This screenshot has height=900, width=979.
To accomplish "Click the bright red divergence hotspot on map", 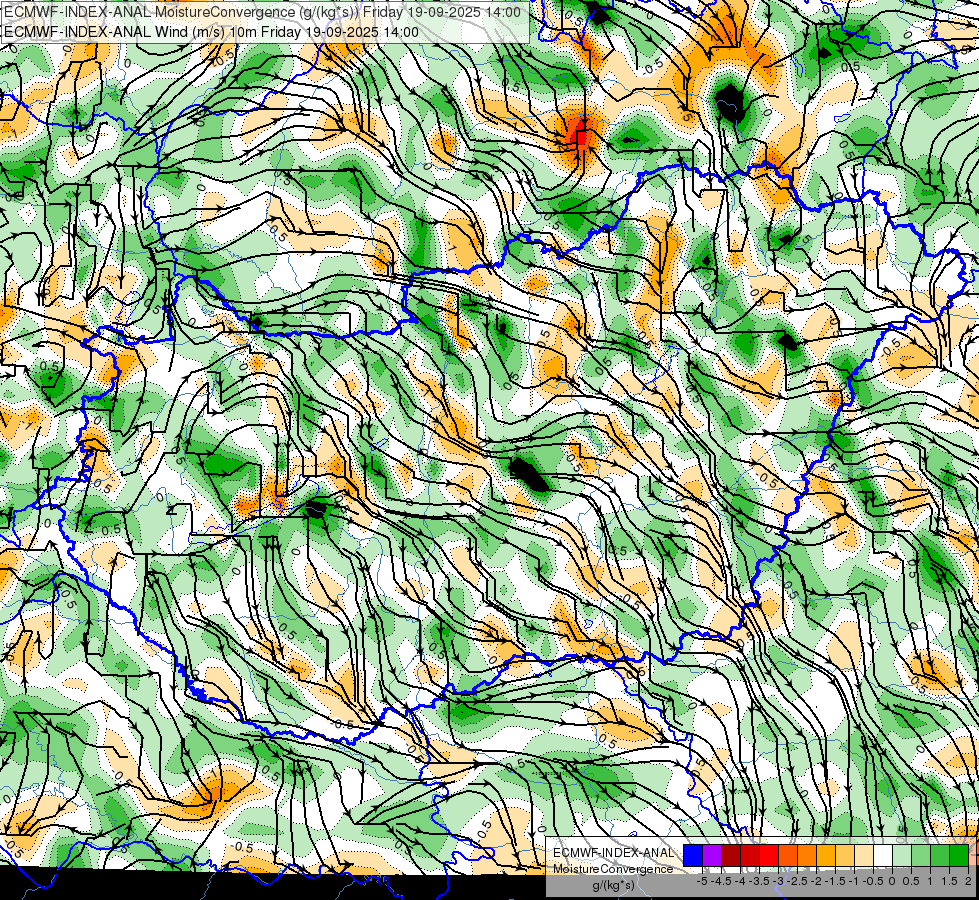I will (581, 134).
